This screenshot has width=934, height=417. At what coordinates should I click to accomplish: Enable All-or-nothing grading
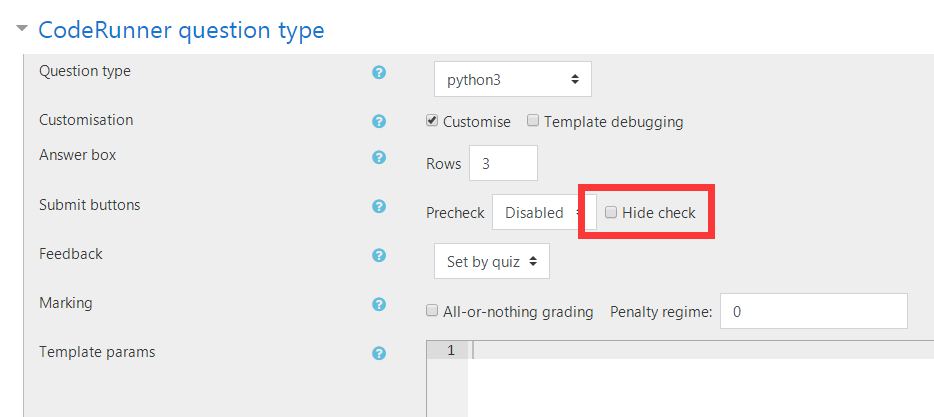[432, 310]
